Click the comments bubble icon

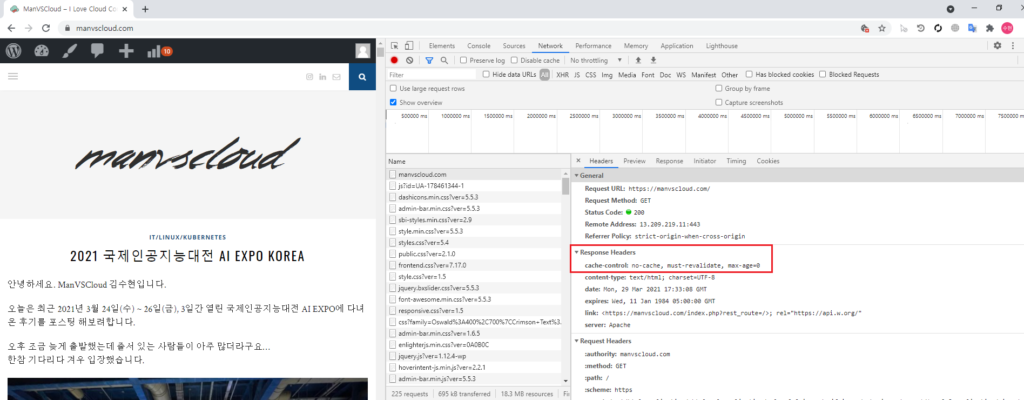[x=97, y=51]
